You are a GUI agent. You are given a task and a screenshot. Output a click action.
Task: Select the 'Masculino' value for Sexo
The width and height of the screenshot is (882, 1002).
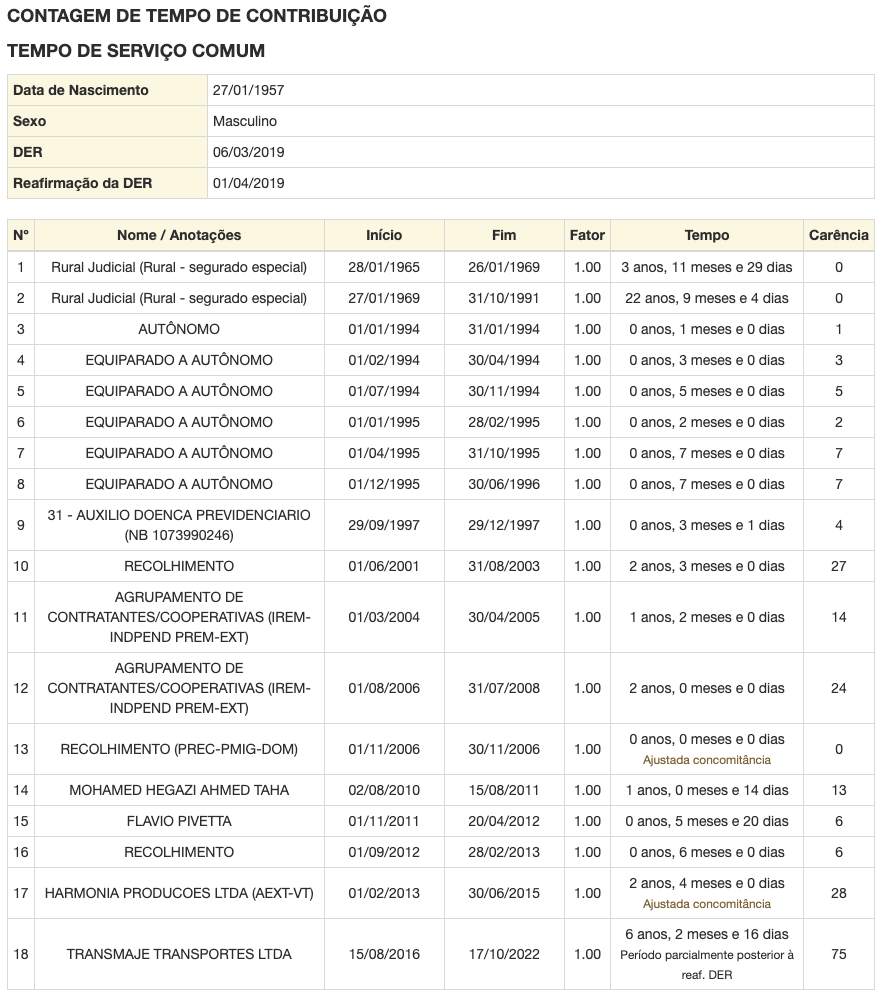coord(245,121)
